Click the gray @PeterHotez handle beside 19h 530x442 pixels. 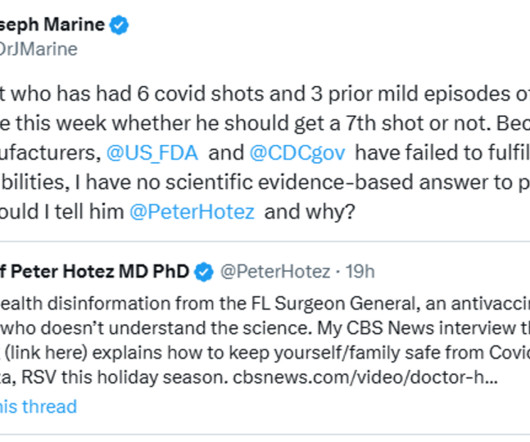coord(275,272)
